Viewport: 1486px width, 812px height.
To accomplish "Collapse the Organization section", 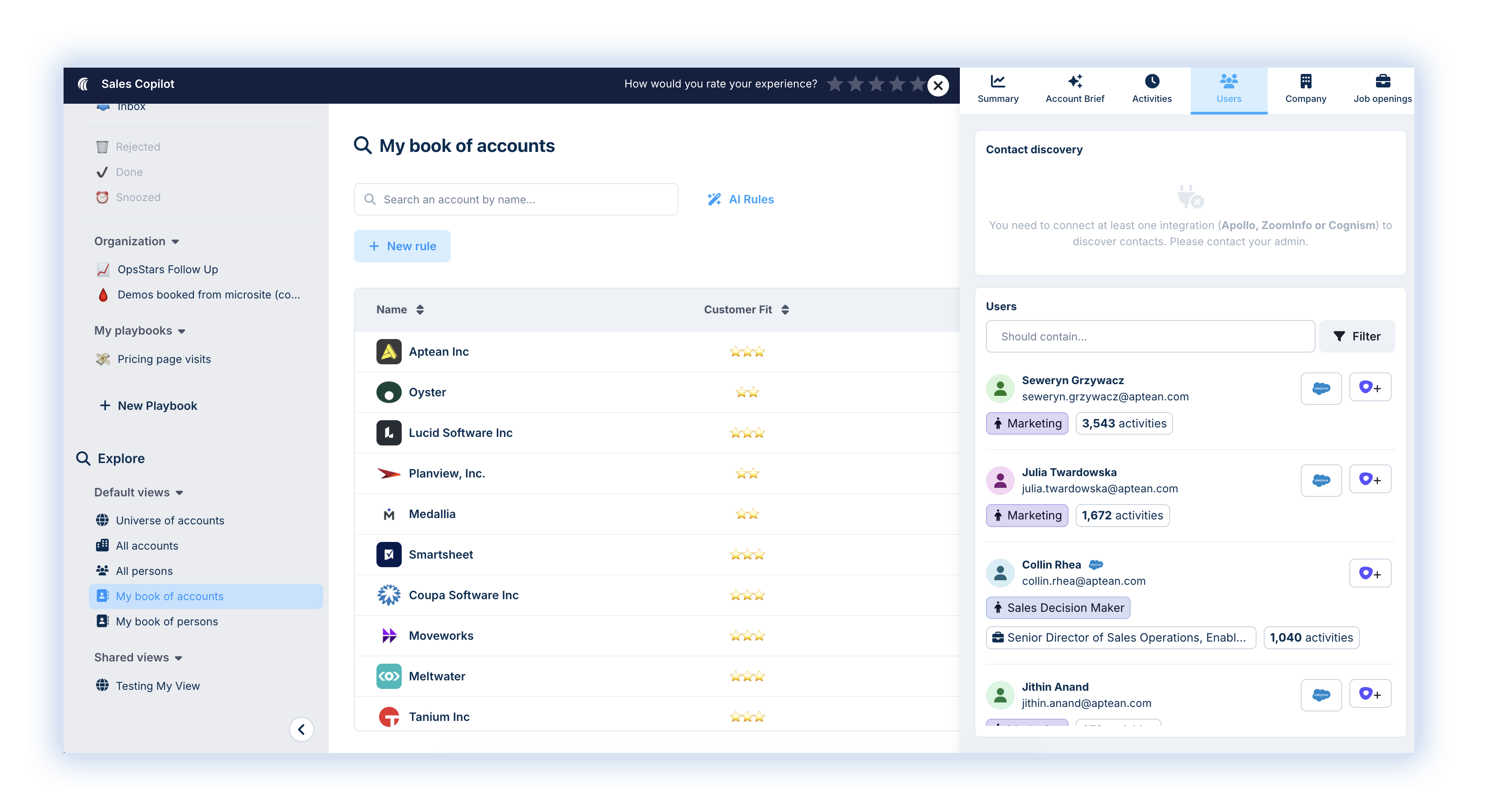I will pyautogui.click(x=175, y=242).
